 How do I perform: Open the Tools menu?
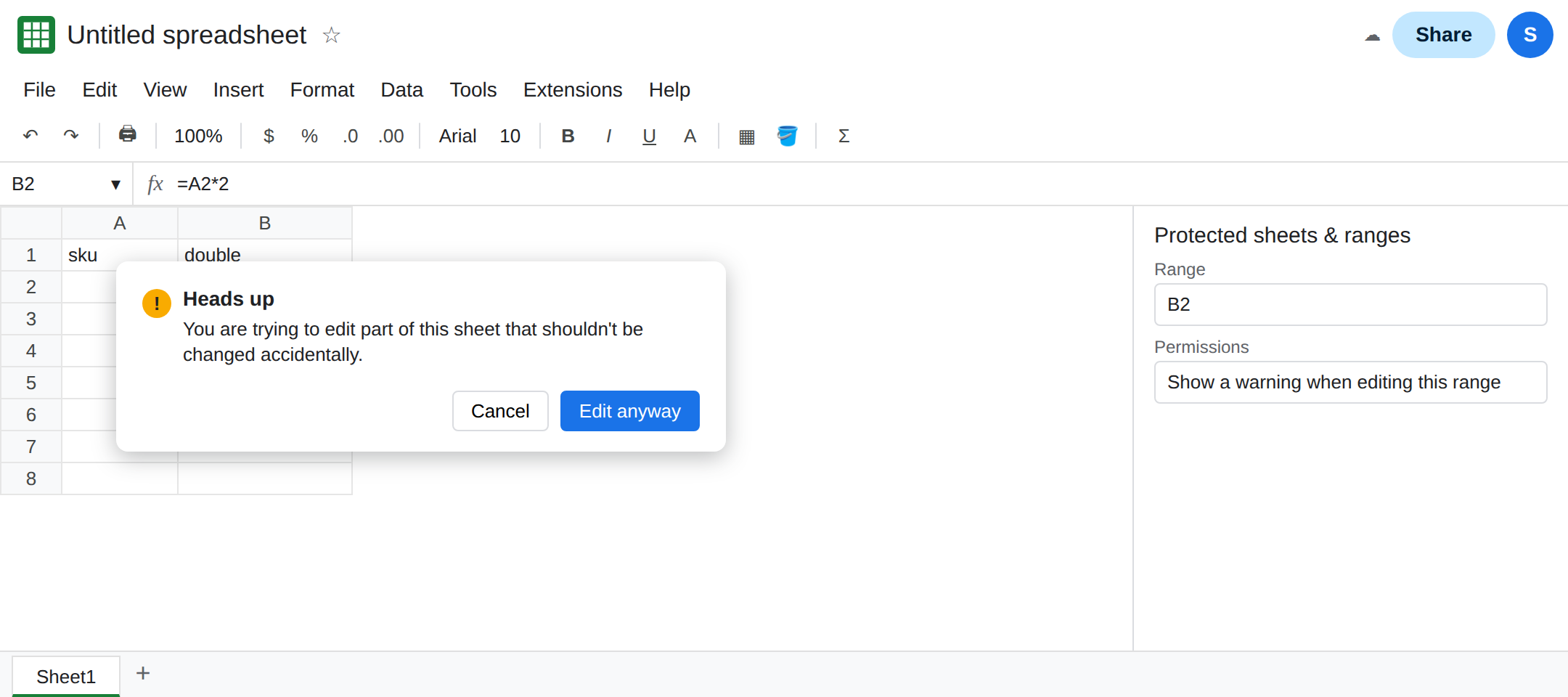473,89
